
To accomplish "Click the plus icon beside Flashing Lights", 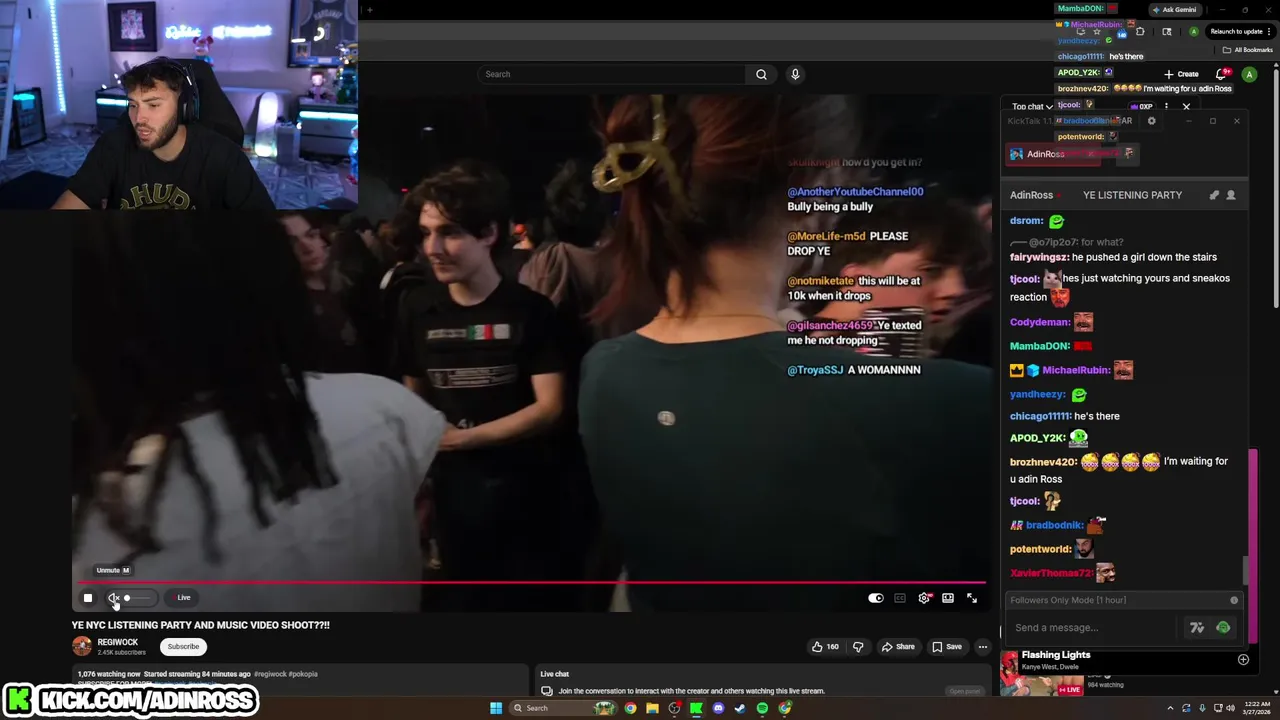I will point(1243,660).
